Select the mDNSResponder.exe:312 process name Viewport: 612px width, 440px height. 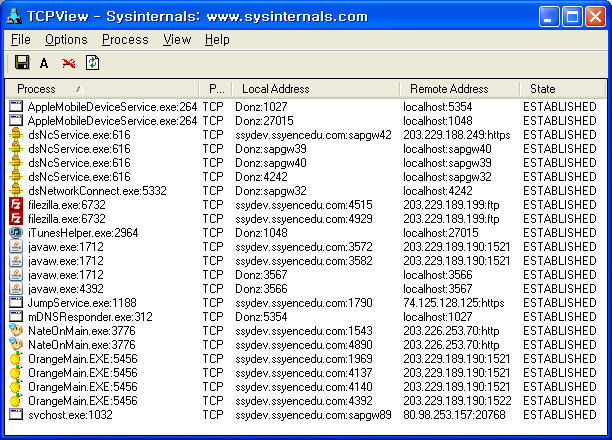pos(90,317)
